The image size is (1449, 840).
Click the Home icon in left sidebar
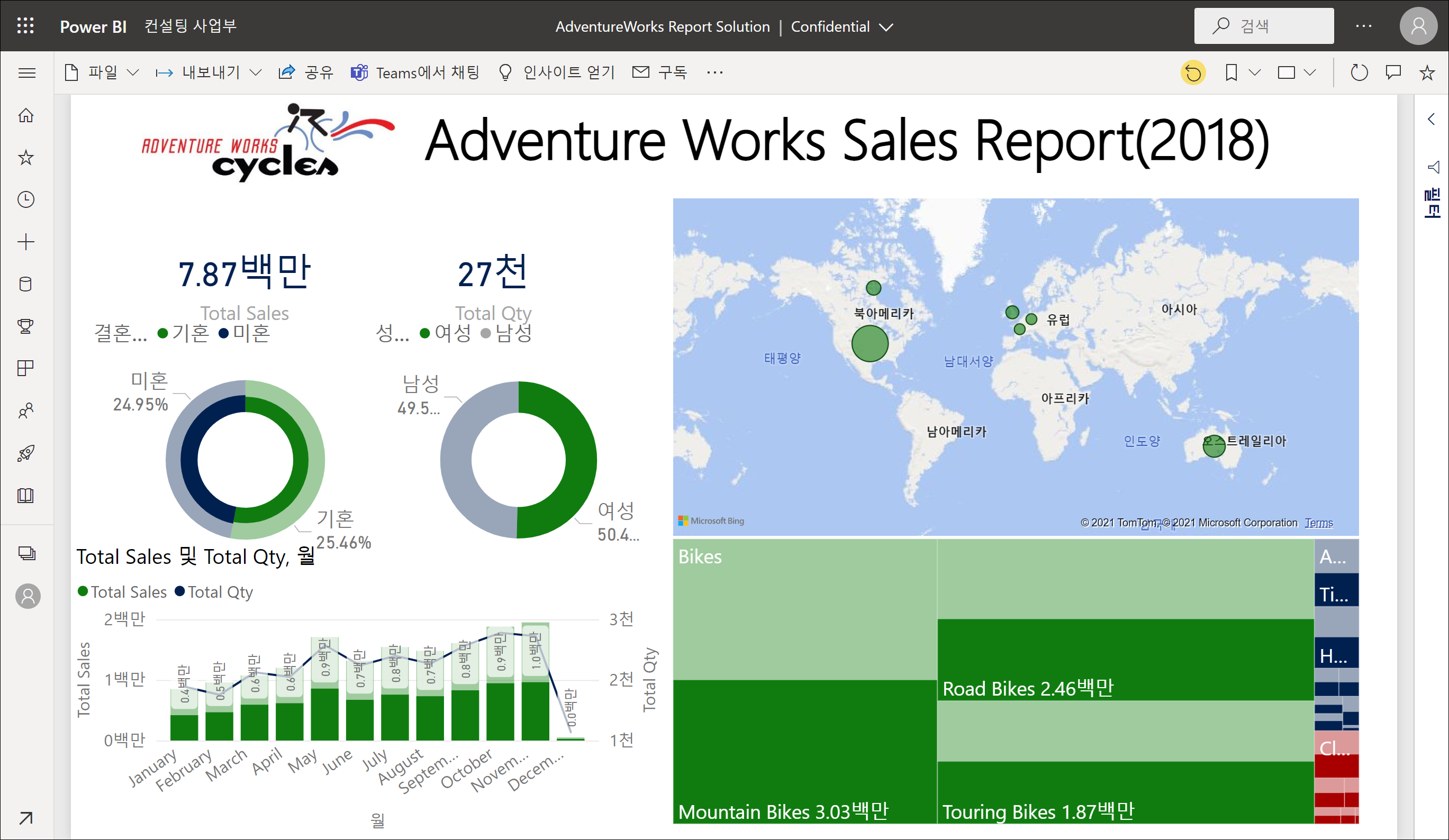(x=26, y=115)
